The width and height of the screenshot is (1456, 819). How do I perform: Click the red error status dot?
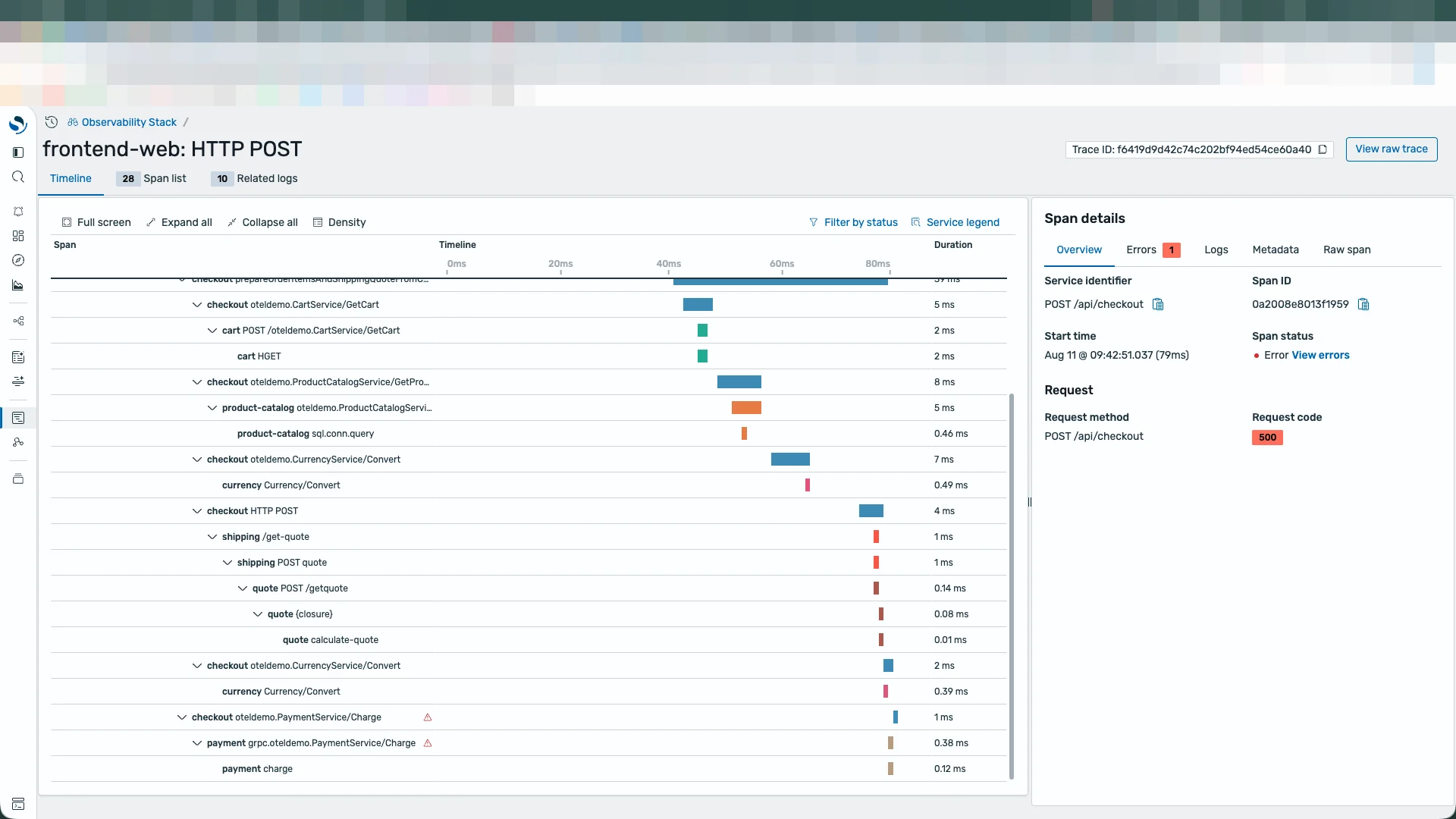(x=1257, y=356)
